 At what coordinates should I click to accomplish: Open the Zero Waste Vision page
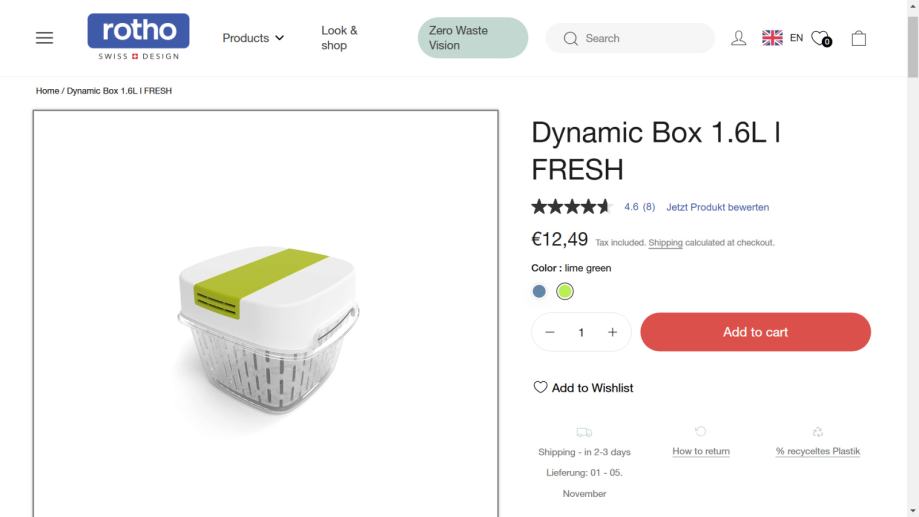tap(472, 38)
